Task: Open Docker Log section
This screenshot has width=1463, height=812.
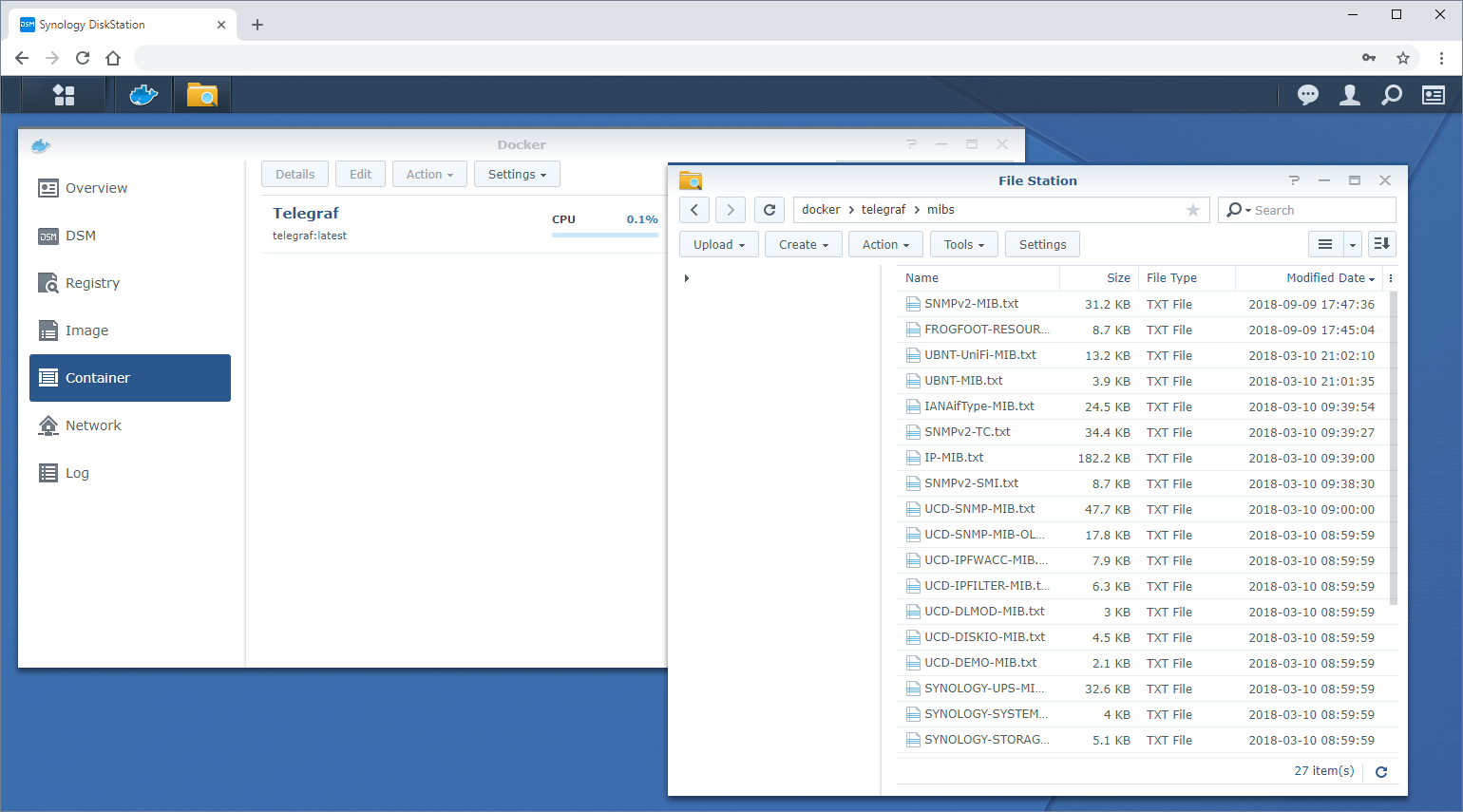Action: 130,473
